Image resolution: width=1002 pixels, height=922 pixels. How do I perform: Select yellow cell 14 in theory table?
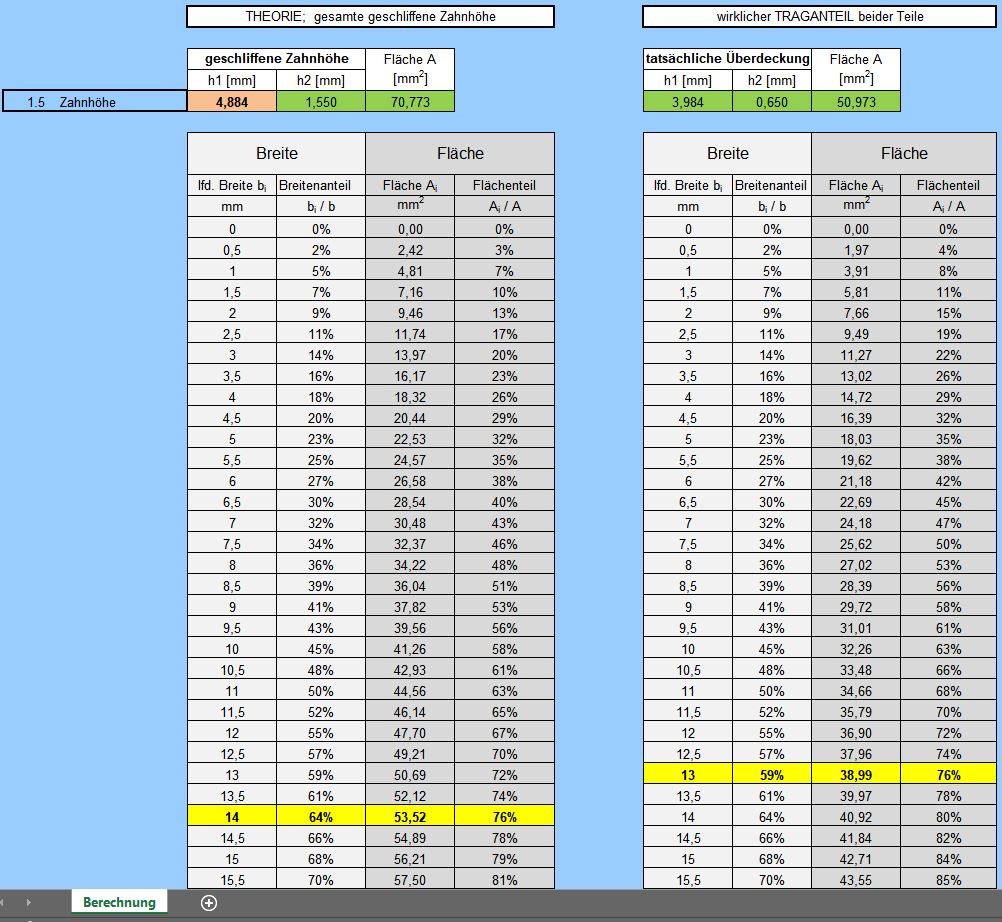(232, 817)
